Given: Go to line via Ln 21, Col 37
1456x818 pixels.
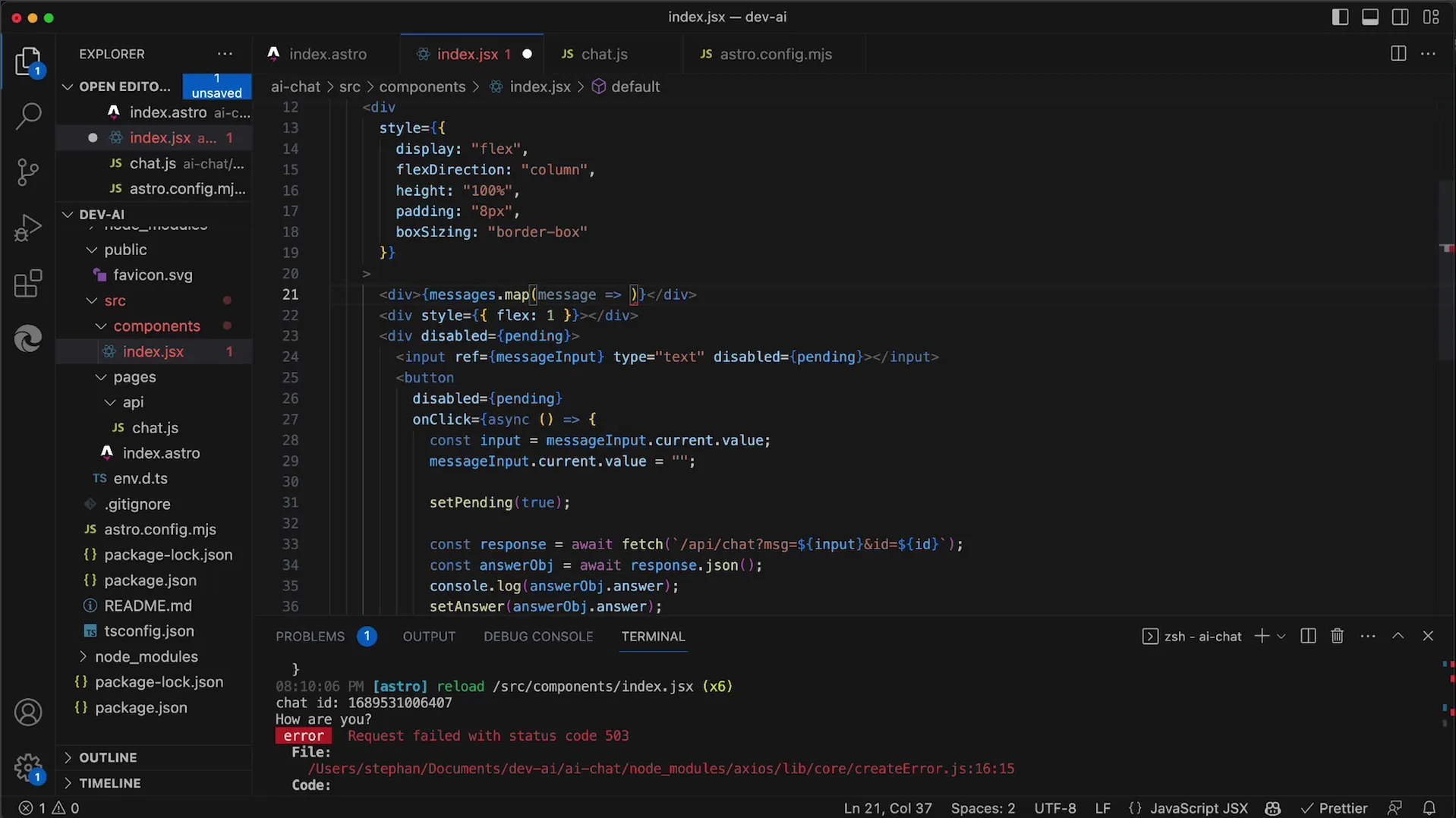Looking at the screenshot, I should pyautogui.click(x=887, y=808).
